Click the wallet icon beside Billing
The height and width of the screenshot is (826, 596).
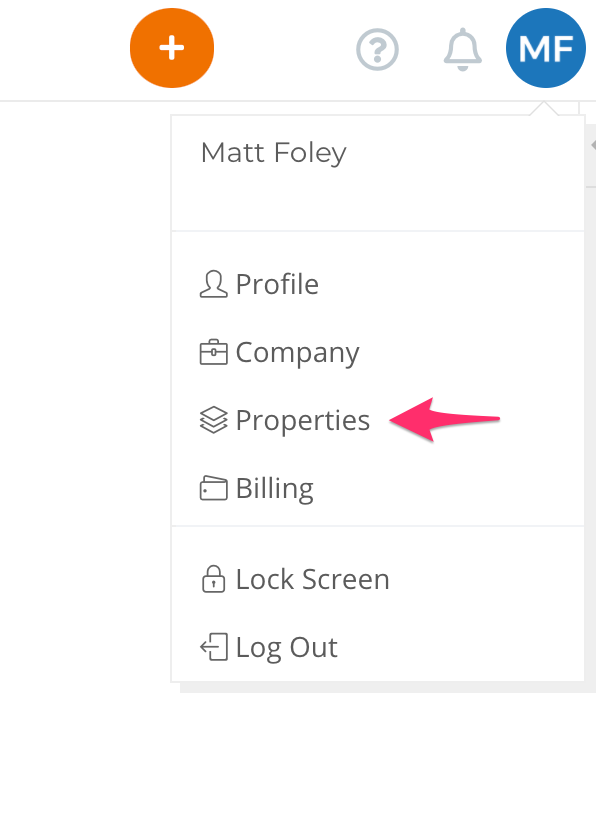tap(213, 488)
